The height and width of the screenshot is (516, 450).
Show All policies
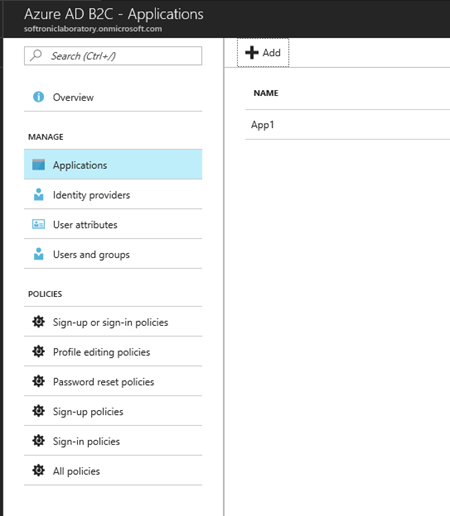click(x=113, y=470)
